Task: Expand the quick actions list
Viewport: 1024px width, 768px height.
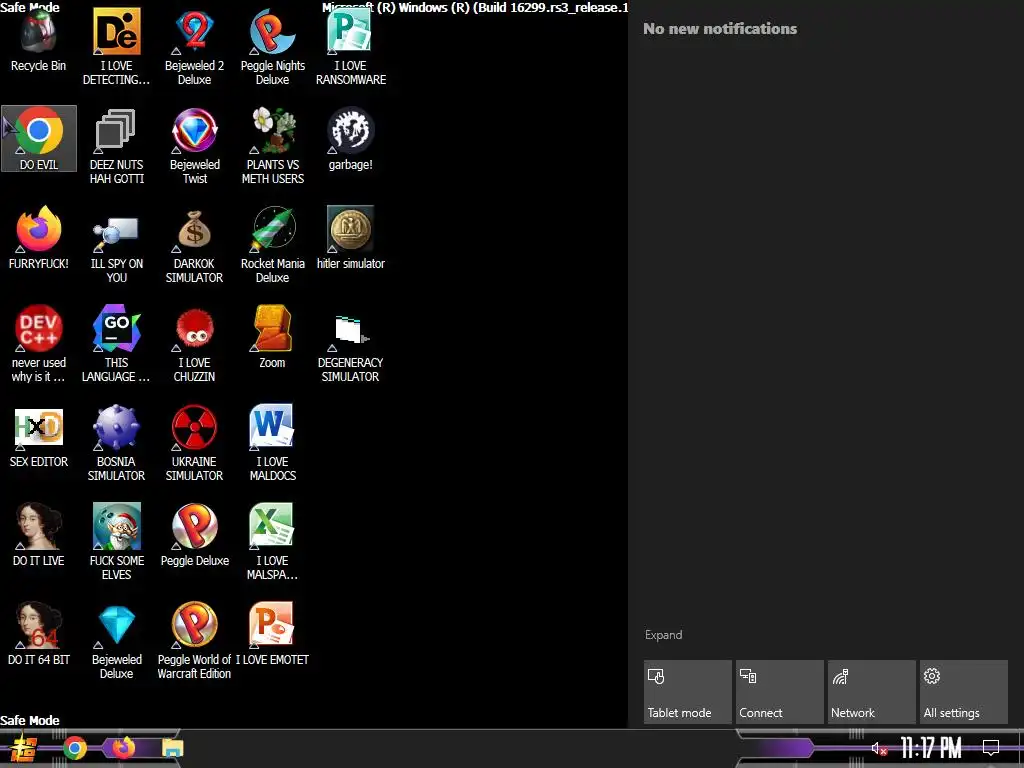Action: tap(664, 635)
